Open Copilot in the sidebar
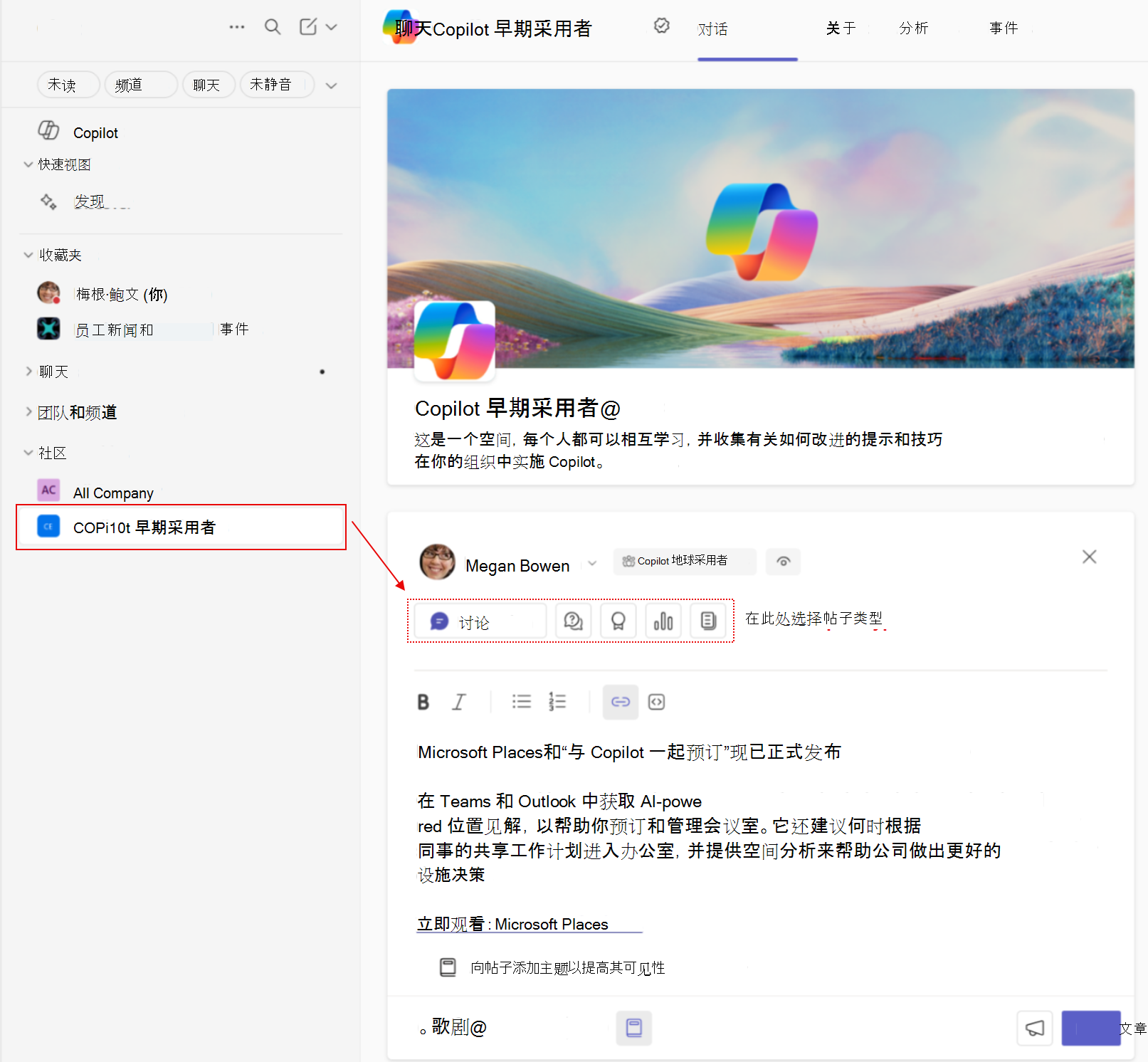 (95, 132)
